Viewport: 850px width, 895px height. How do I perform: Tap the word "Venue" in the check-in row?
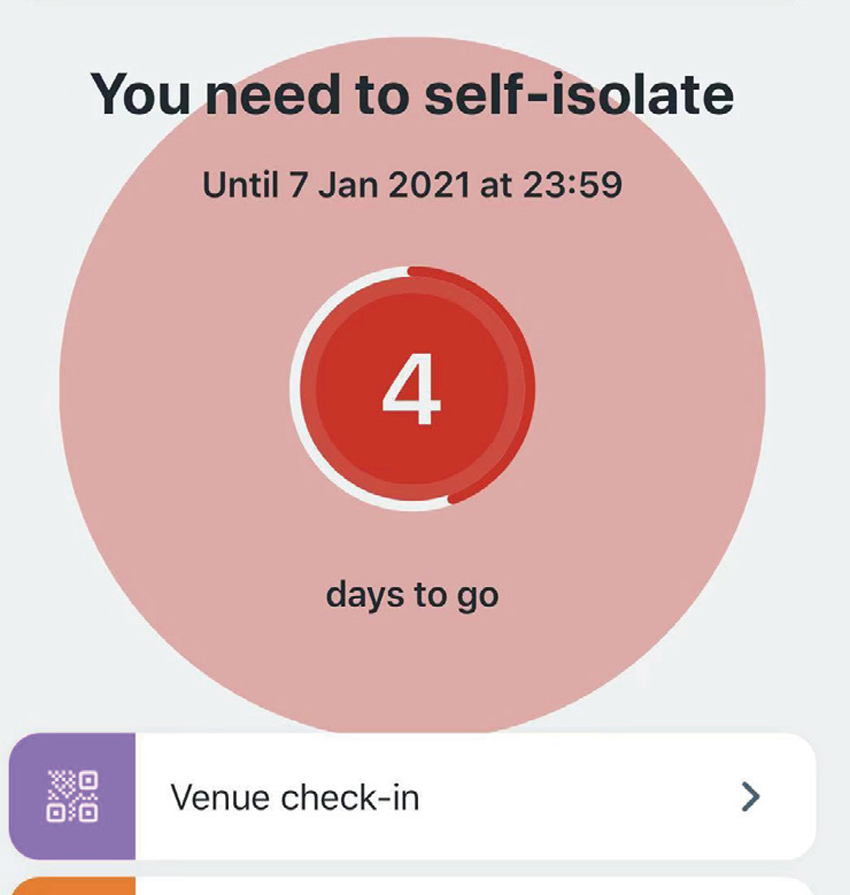(220, 798)
